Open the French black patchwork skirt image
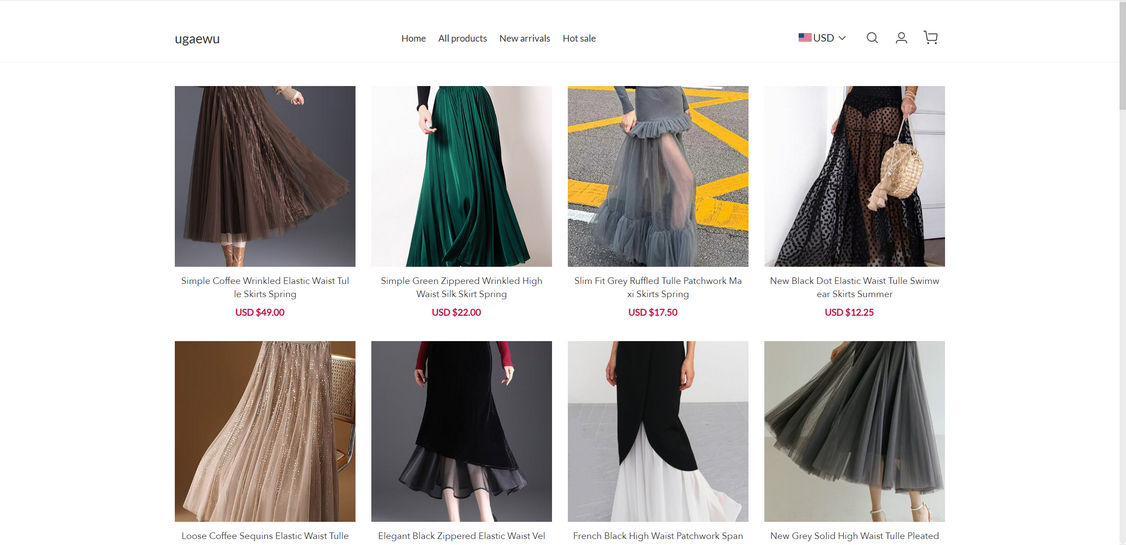1126x545 pixels. pos(658,432)
